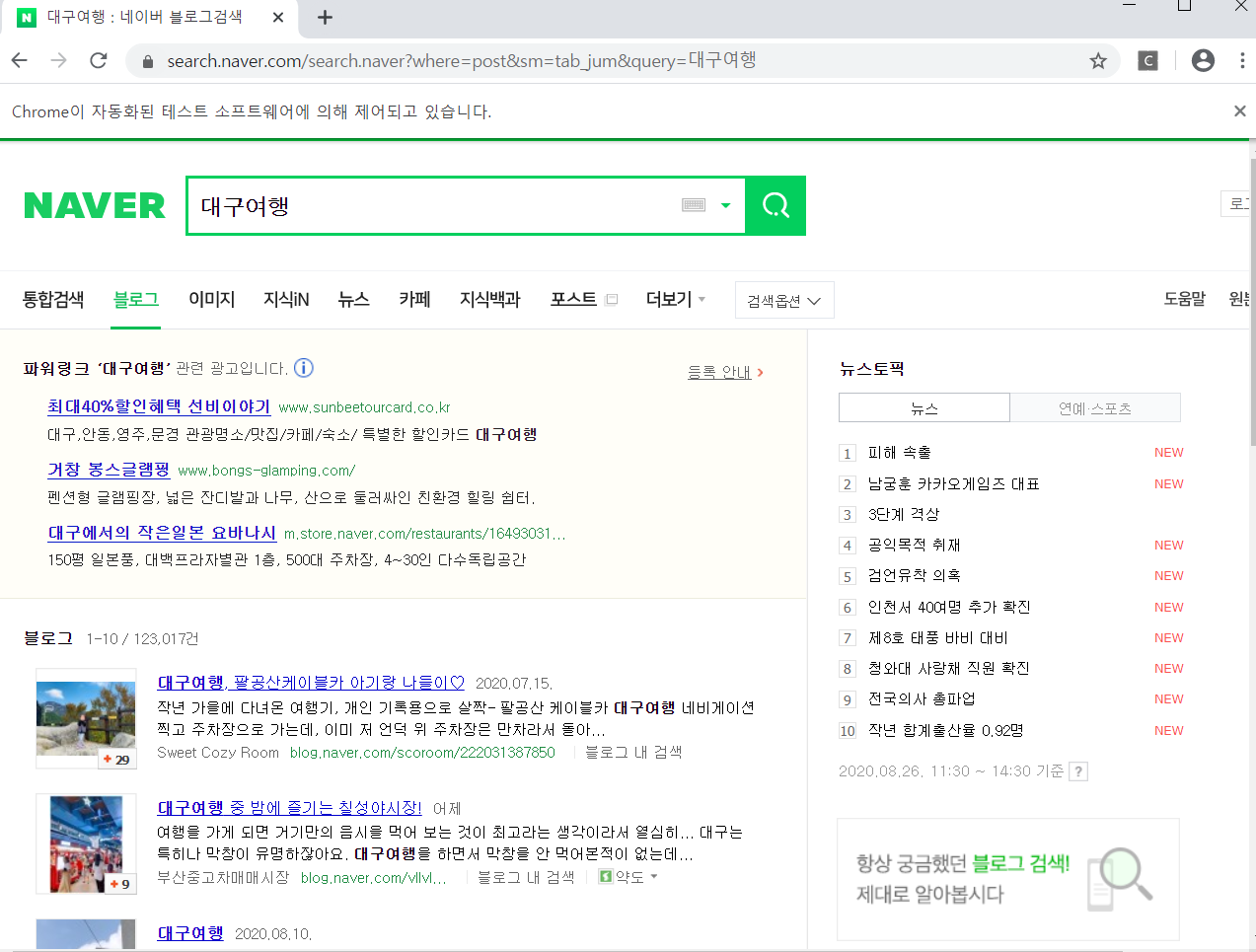This screenshot has width=1256, height=952.
Task: Open news topic 제8호 태풍 바비 대비
Action: click(938, 637)
